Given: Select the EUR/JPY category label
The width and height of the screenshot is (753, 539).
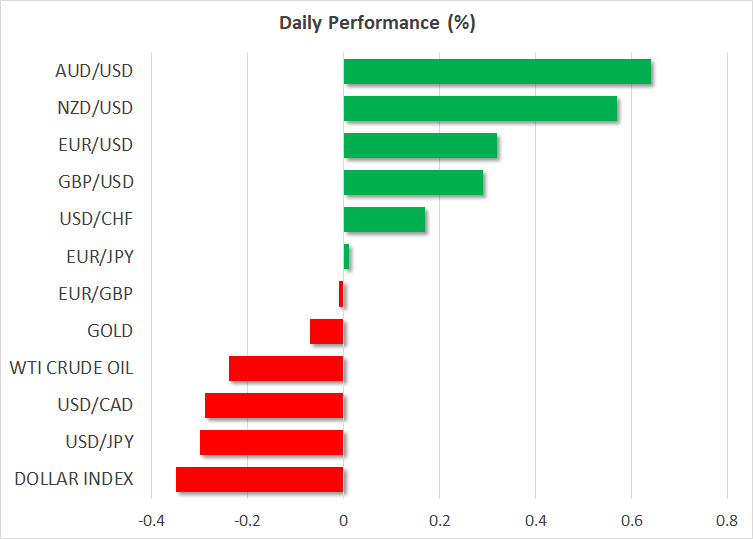Looking at the screenshot, I should click(99, 257).
